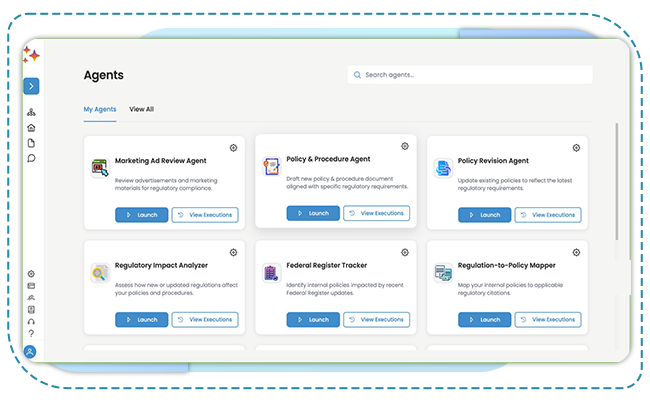Click the Policy Revision Agent icon
Viewport: 650px width, 400px height.
point(443,167)
